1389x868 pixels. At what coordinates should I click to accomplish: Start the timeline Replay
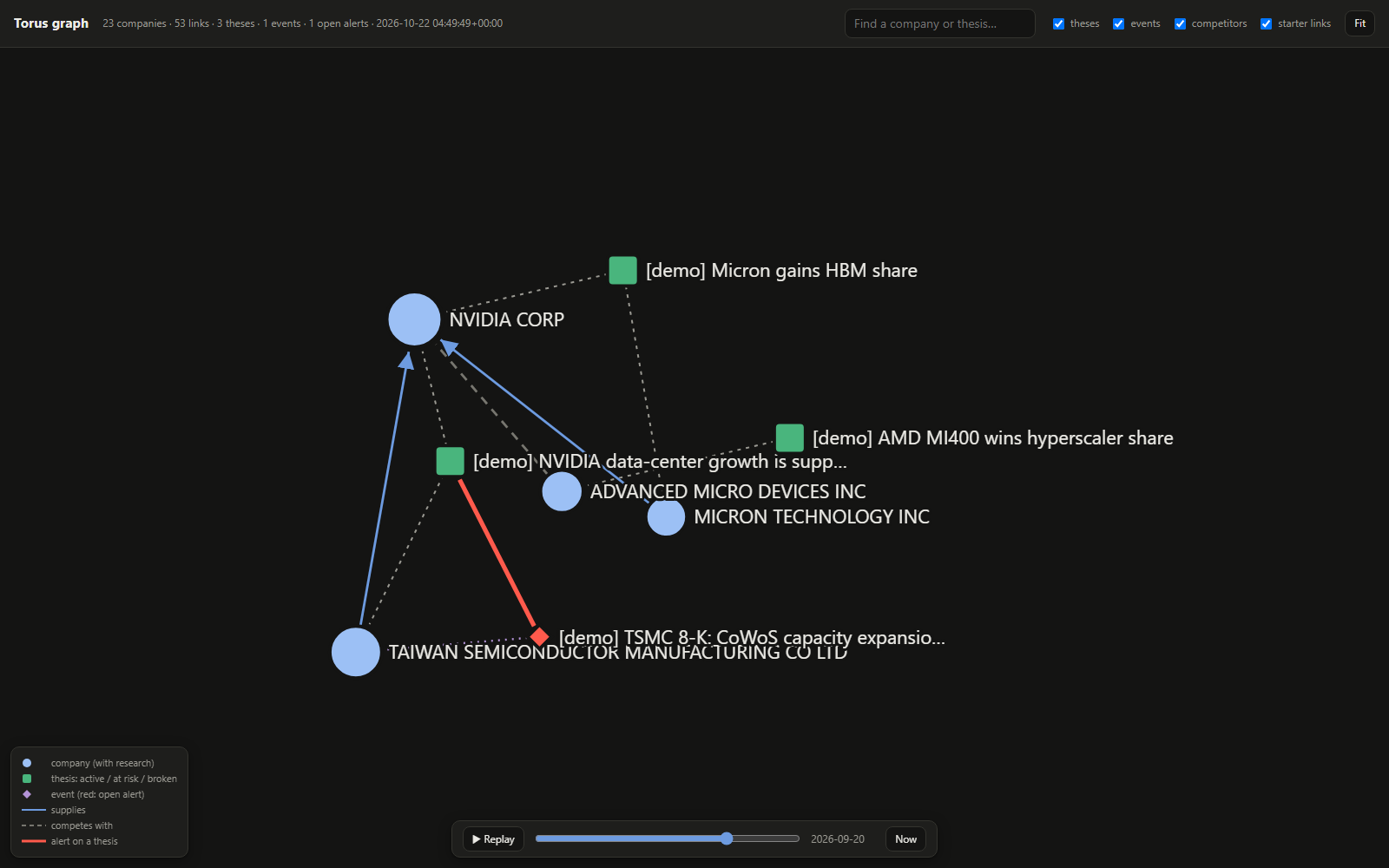coord(493,839)
